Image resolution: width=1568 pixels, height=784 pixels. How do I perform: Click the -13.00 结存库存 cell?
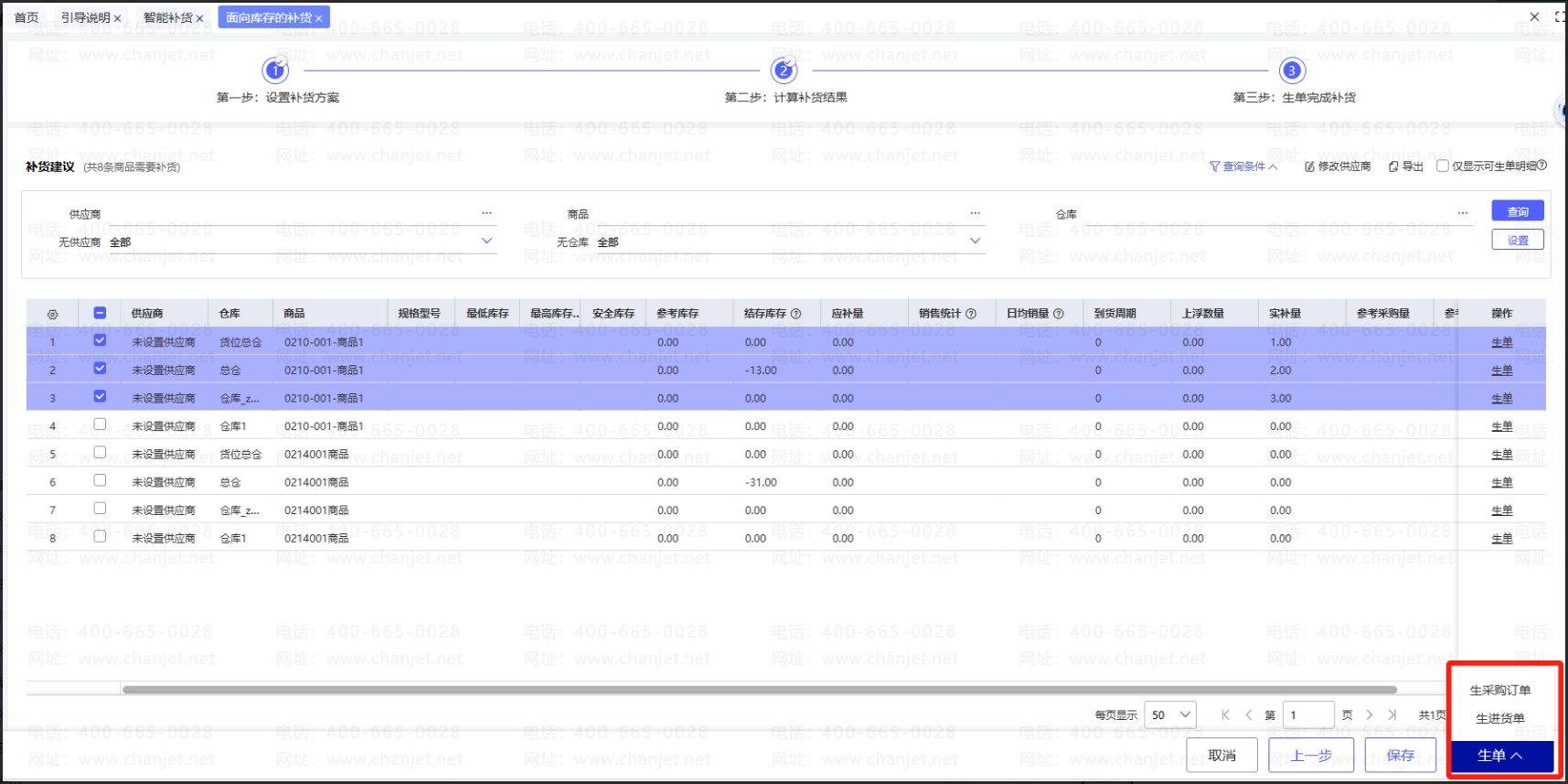(x=775, y=371)
